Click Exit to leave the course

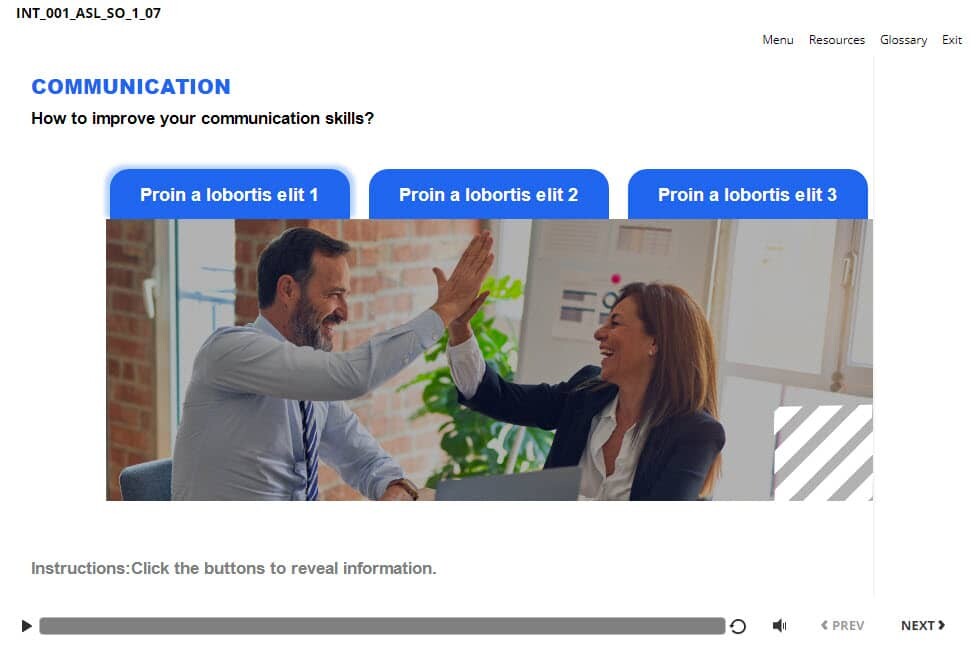click(x=952, y=40)
